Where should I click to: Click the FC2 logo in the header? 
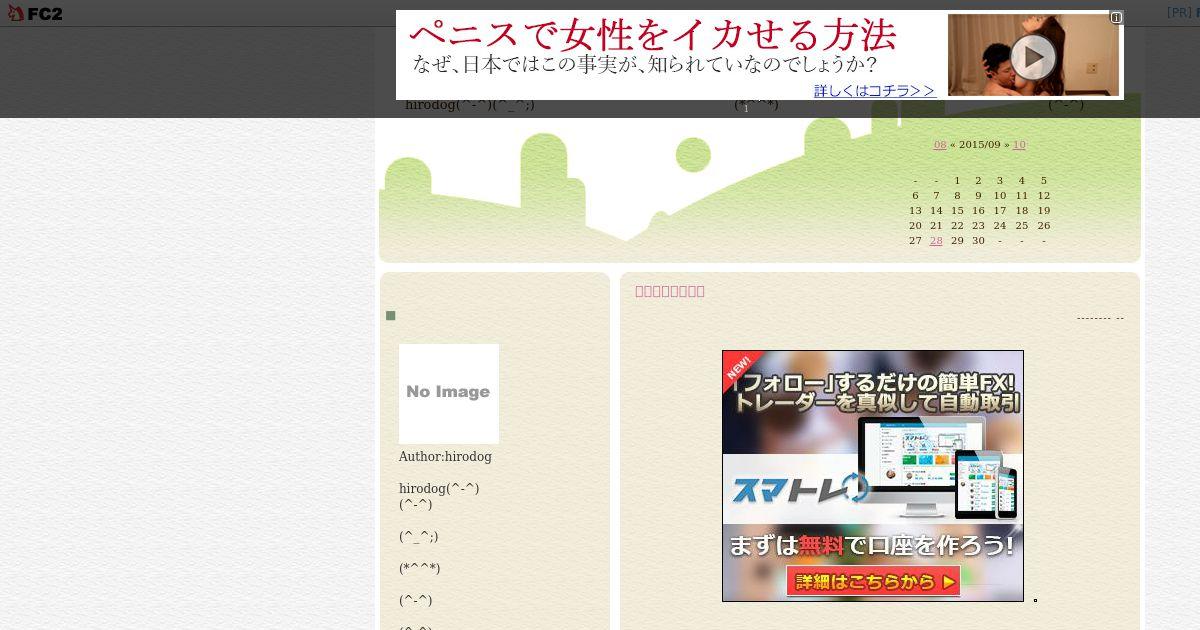35,13
